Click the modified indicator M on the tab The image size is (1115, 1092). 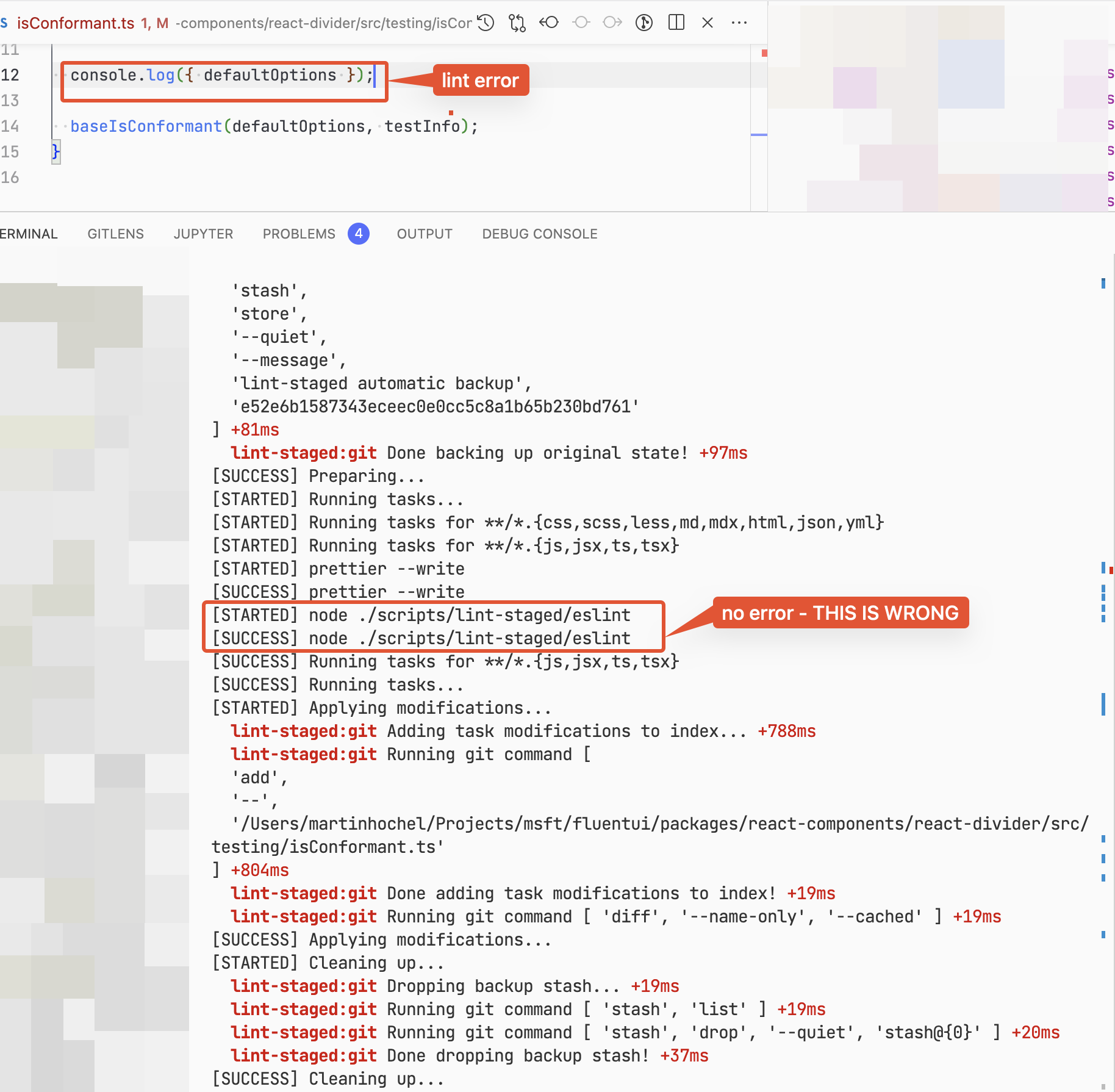click(162, 23)
